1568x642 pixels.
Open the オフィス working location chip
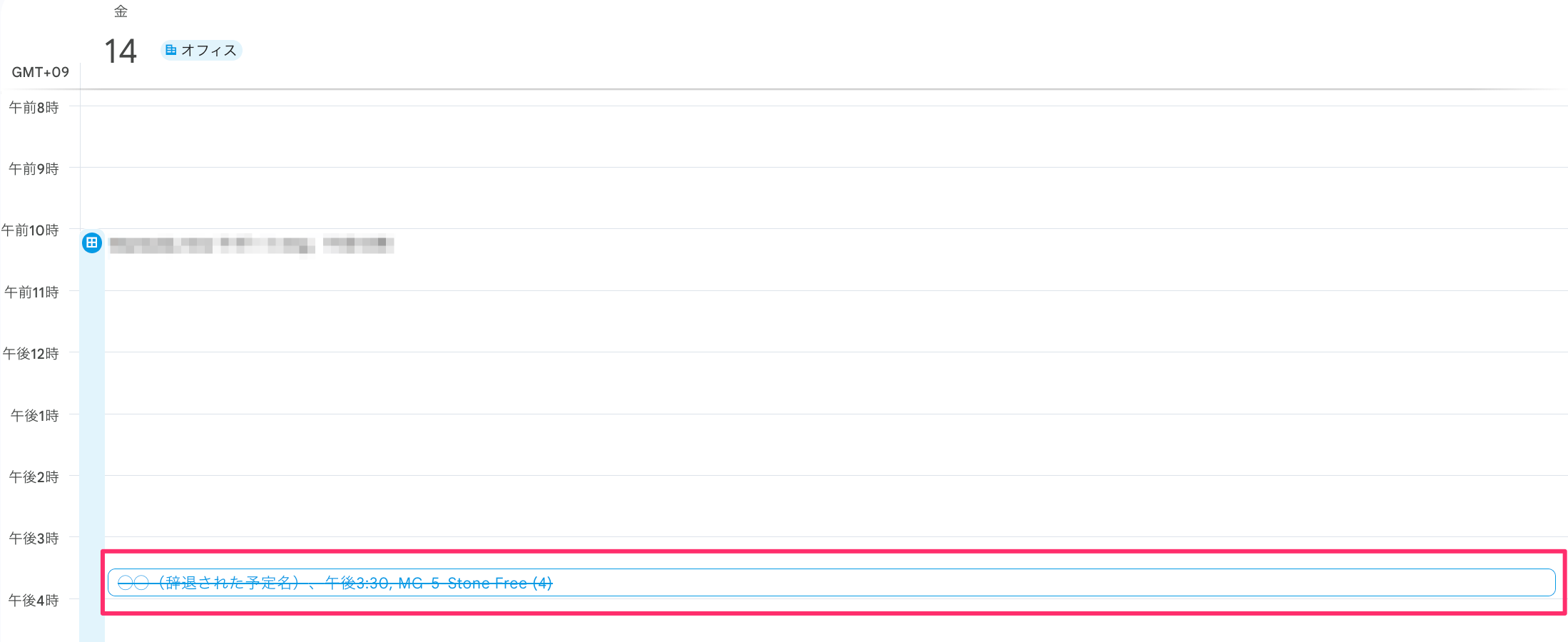coord(202,50)
